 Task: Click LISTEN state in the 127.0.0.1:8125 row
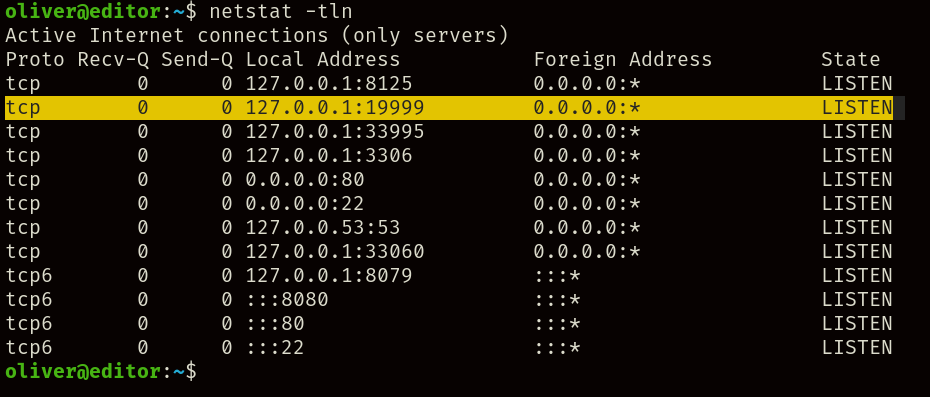856,84
